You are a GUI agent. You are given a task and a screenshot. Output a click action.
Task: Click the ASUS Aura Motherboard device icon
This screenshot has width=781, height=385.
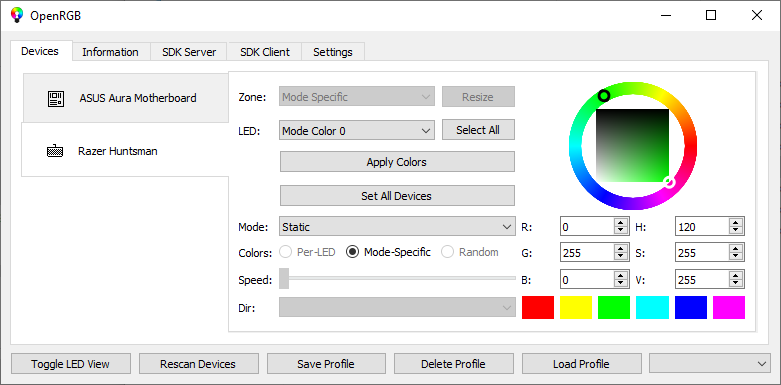pyautogui.click(x=55, y=98)
